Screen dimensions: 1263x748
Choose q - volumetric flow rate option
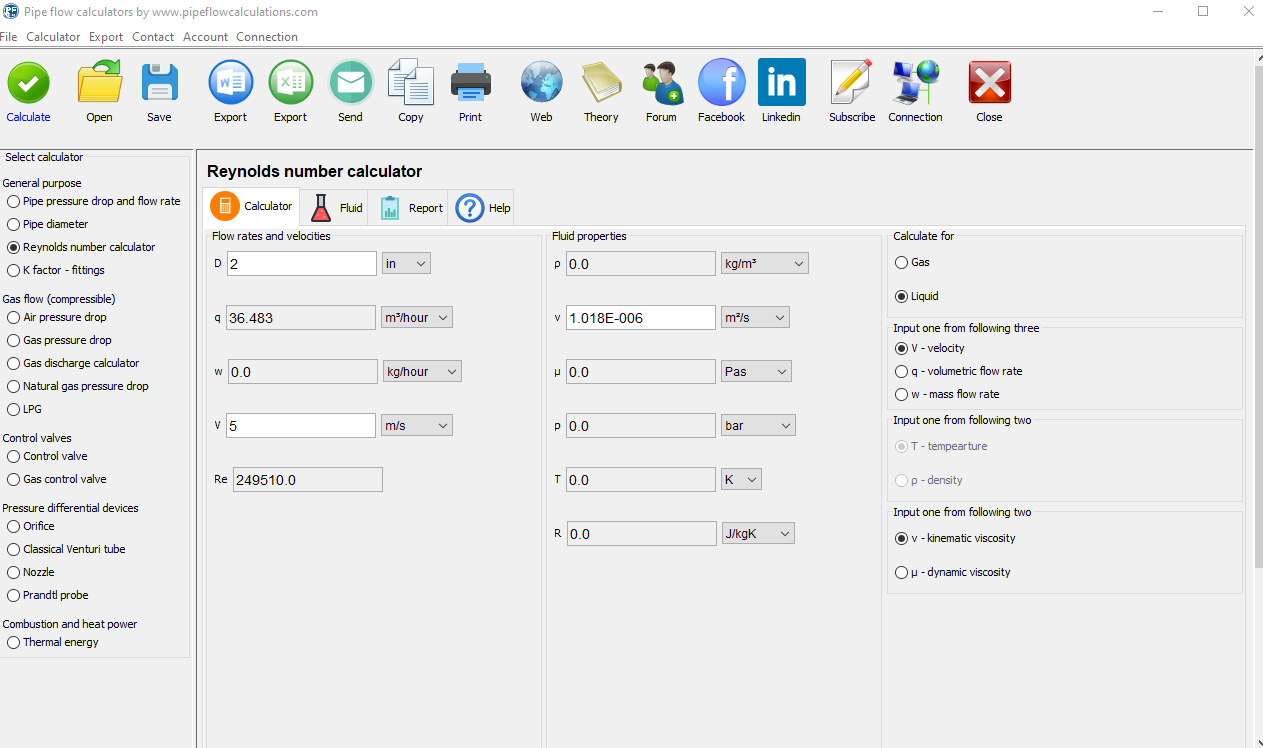tap(902, 371)
